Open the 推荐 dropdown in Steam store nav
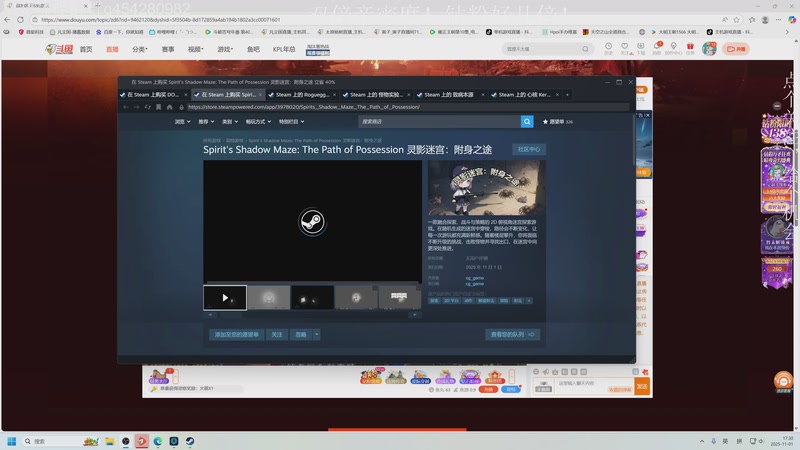This screenshot has height=450, width=800. (x=206, y=121)
